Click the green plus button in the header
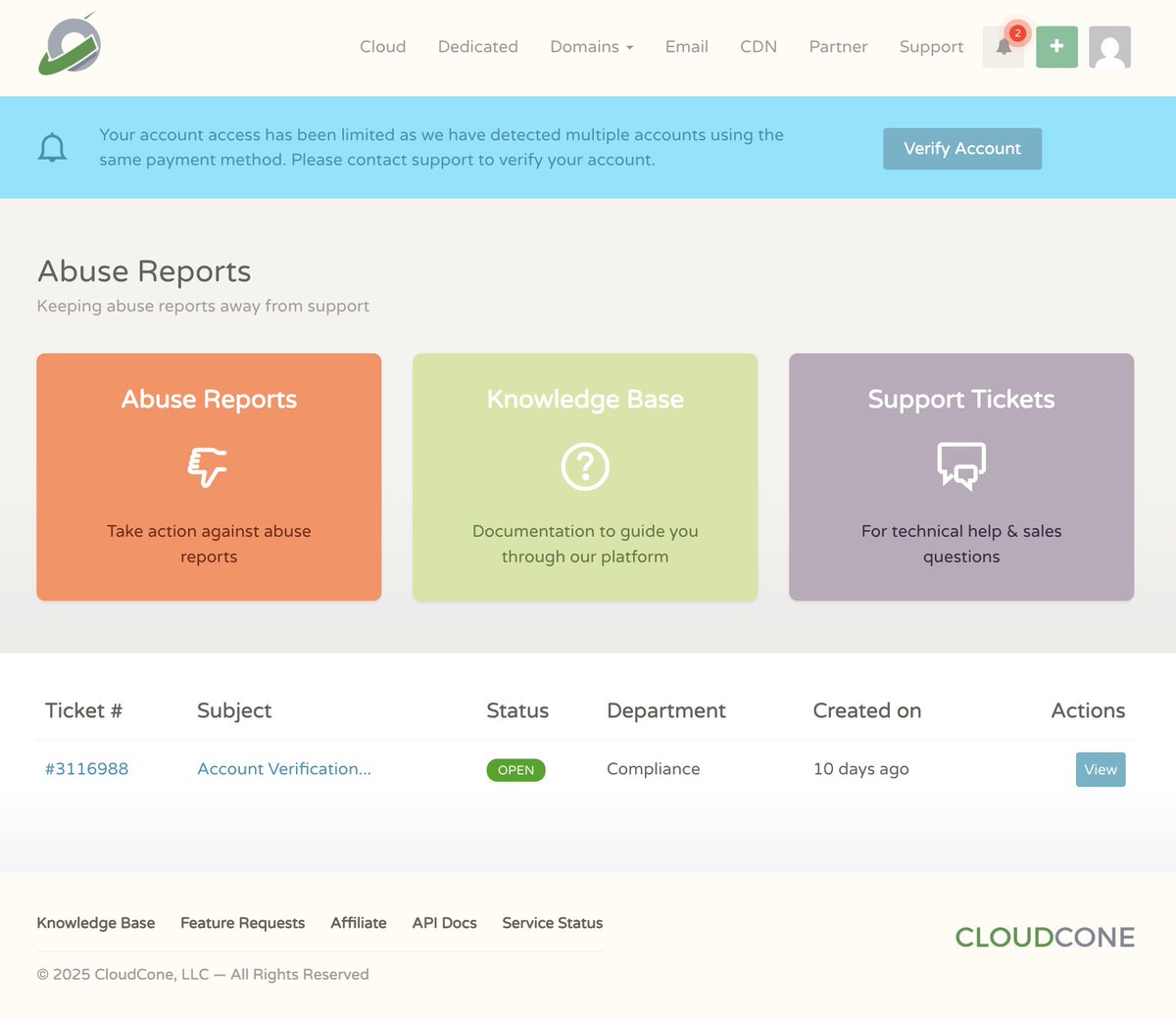Image resolution: width=1176 pixels, height=1020 pixels. coord(1056,47)
